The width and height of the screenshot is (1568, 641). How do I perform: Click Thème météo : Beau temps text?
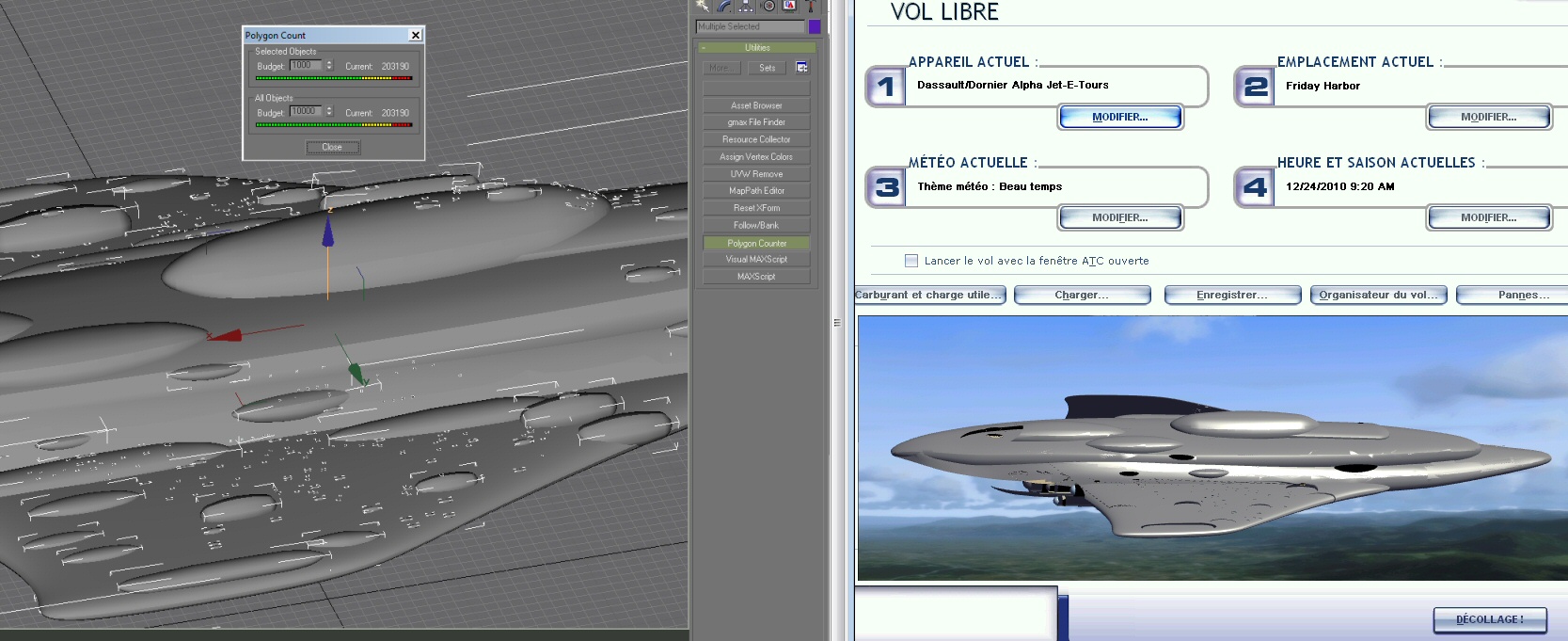pyautogui.click(x=990, y=186)
